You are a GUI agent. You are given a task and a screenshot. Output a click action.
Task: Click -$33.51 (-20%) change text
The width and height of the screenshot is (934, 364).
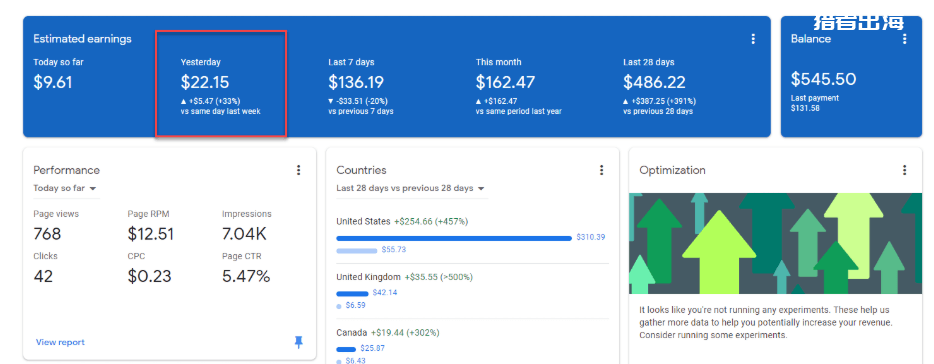[x=361, y=101]
